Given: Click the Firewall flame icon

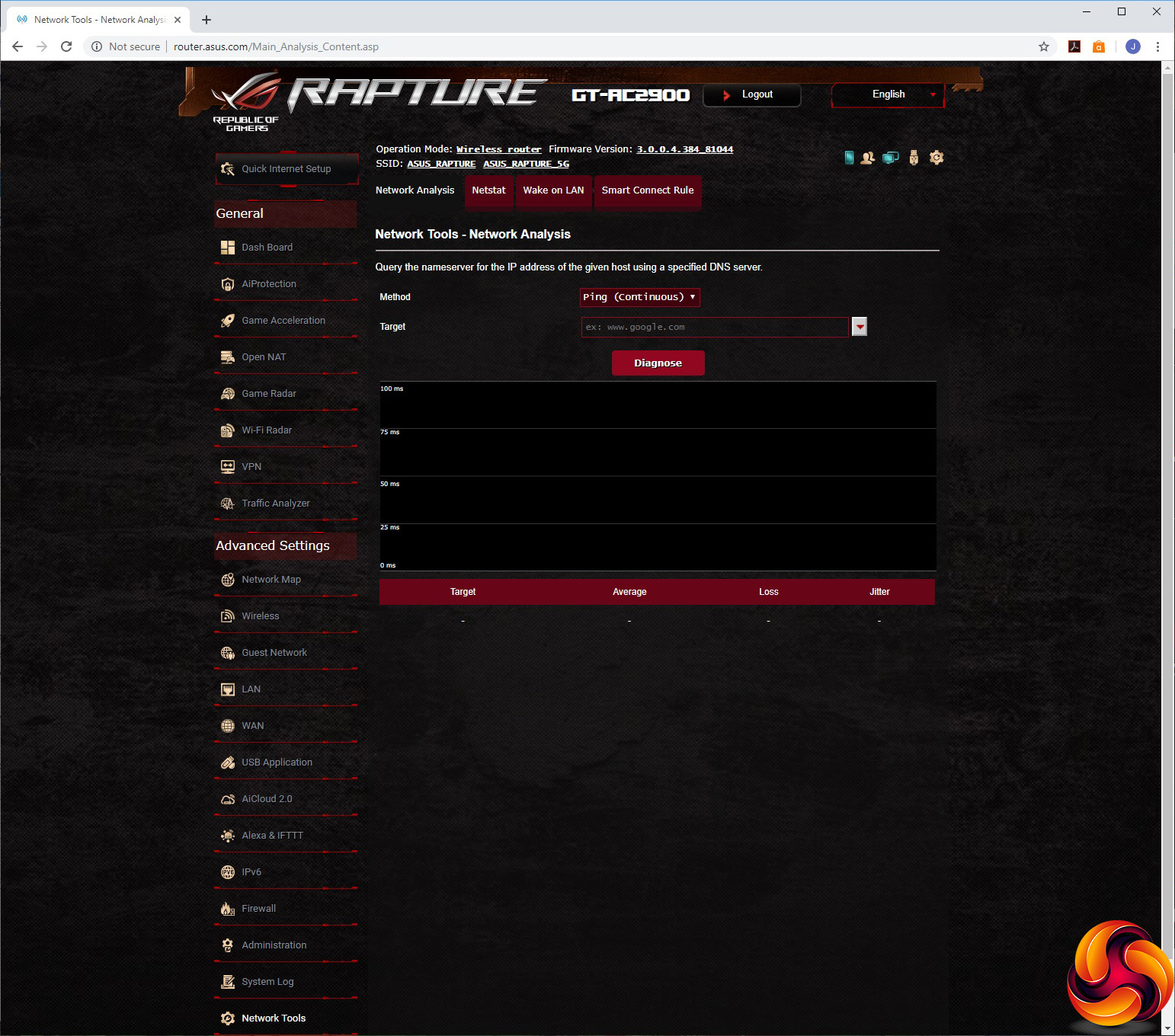Looking at the screenshot, I should pos(227,908).
